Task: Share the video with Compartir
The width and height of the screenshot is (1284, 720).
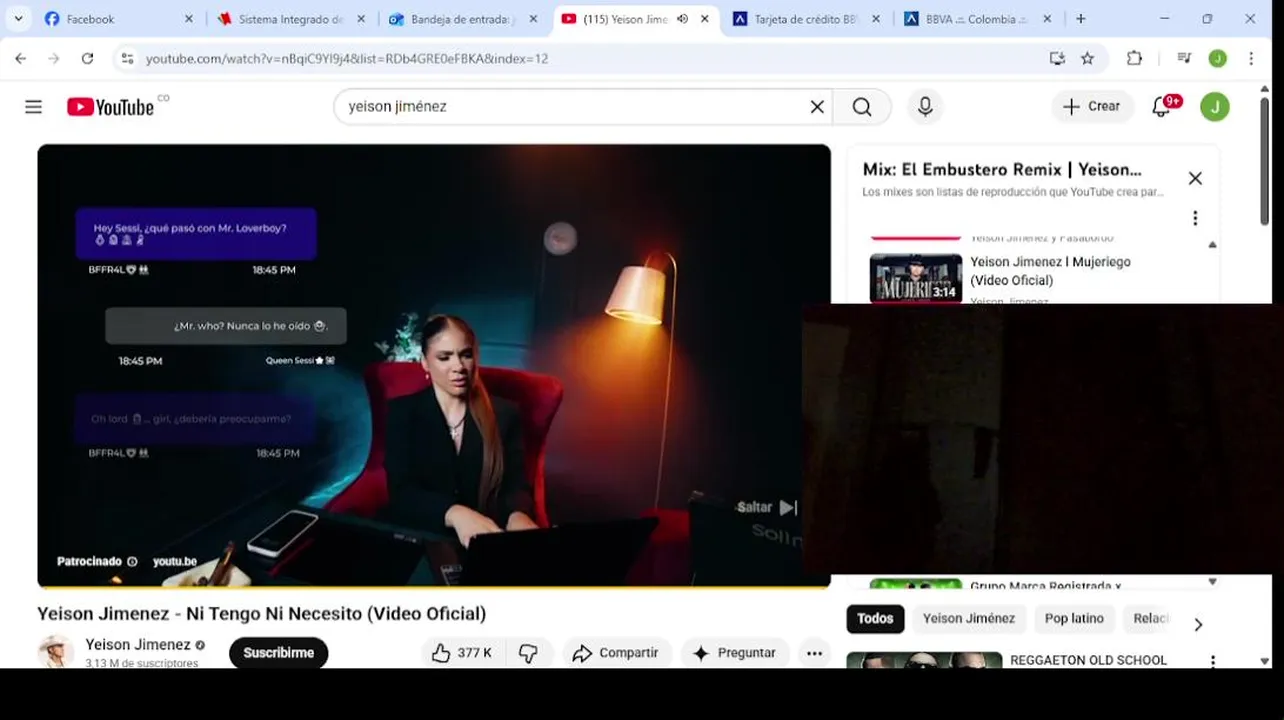Action: coord(615,653)
